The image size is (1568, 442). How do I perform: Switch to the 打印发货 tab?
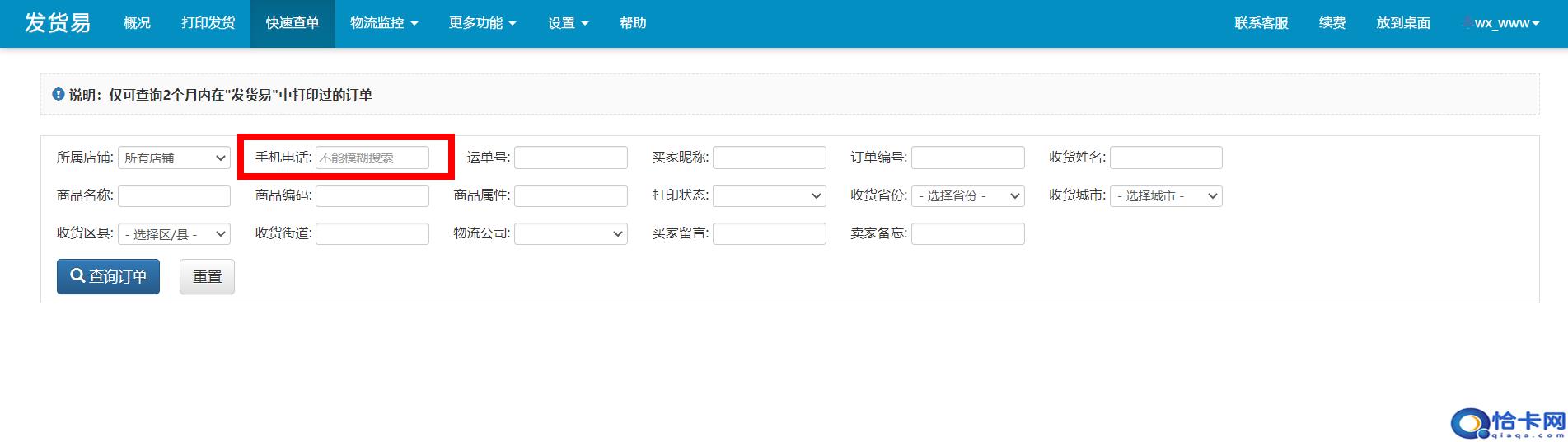[208, 23]
